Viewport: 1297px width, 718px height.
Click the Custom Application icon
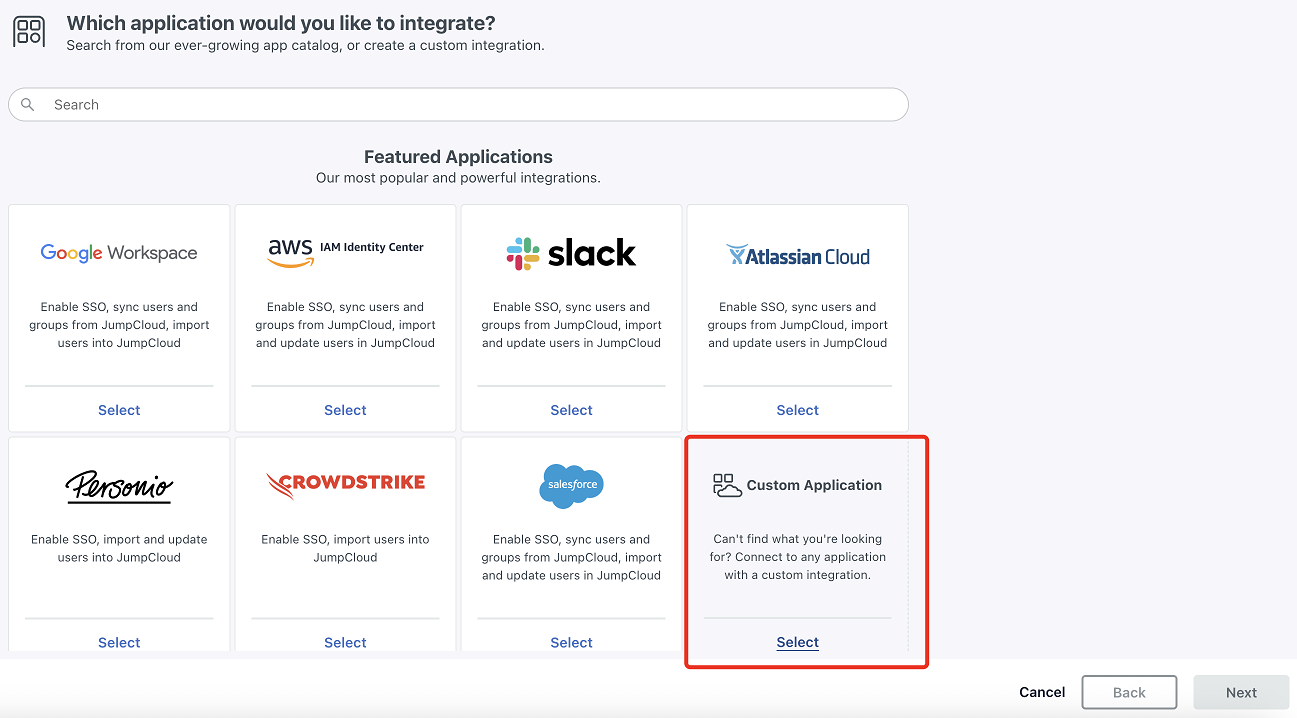pyautogui.click(x=727, y=486)
